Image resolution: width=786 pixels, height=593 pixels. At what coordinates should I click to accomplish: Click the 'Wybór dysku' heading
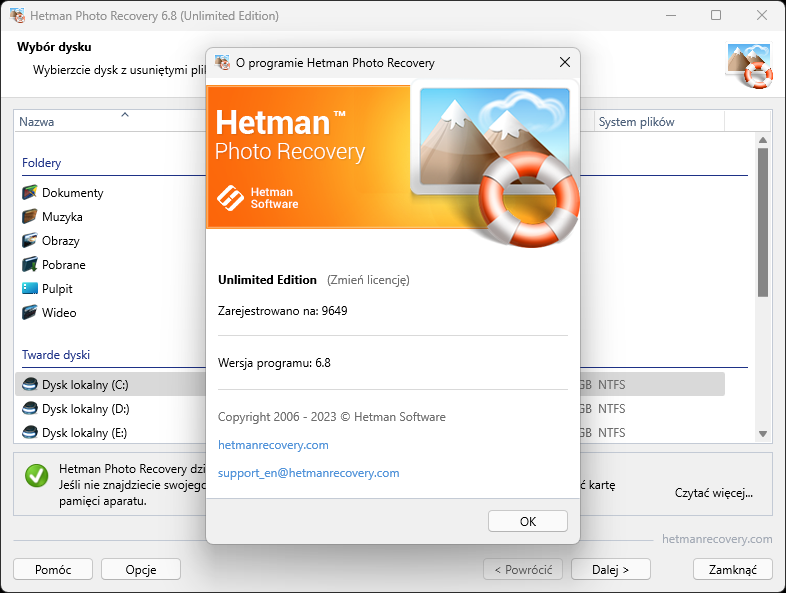pos(54,47)
